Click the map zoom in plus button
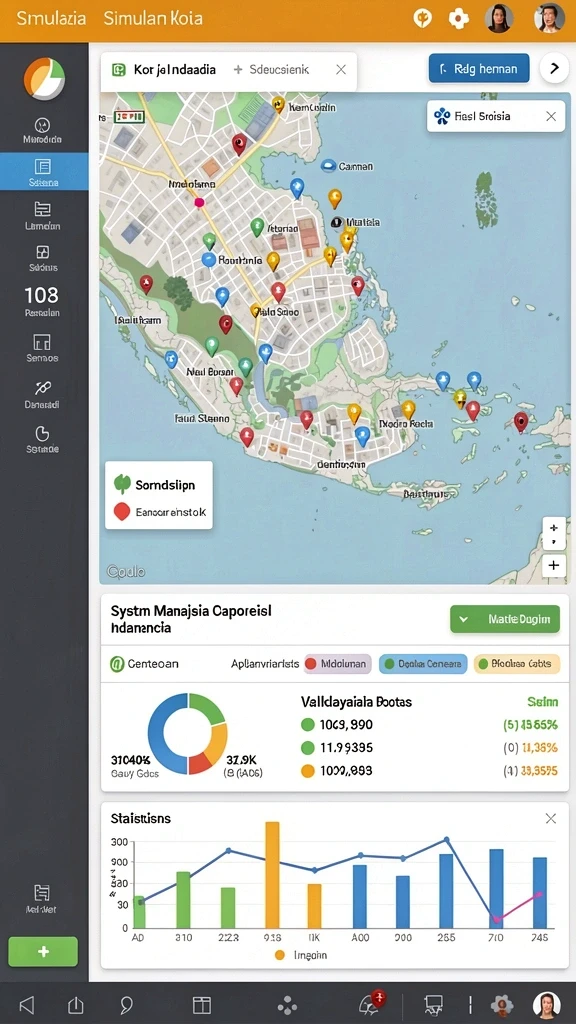The image size is (576, 1024). 554,565
